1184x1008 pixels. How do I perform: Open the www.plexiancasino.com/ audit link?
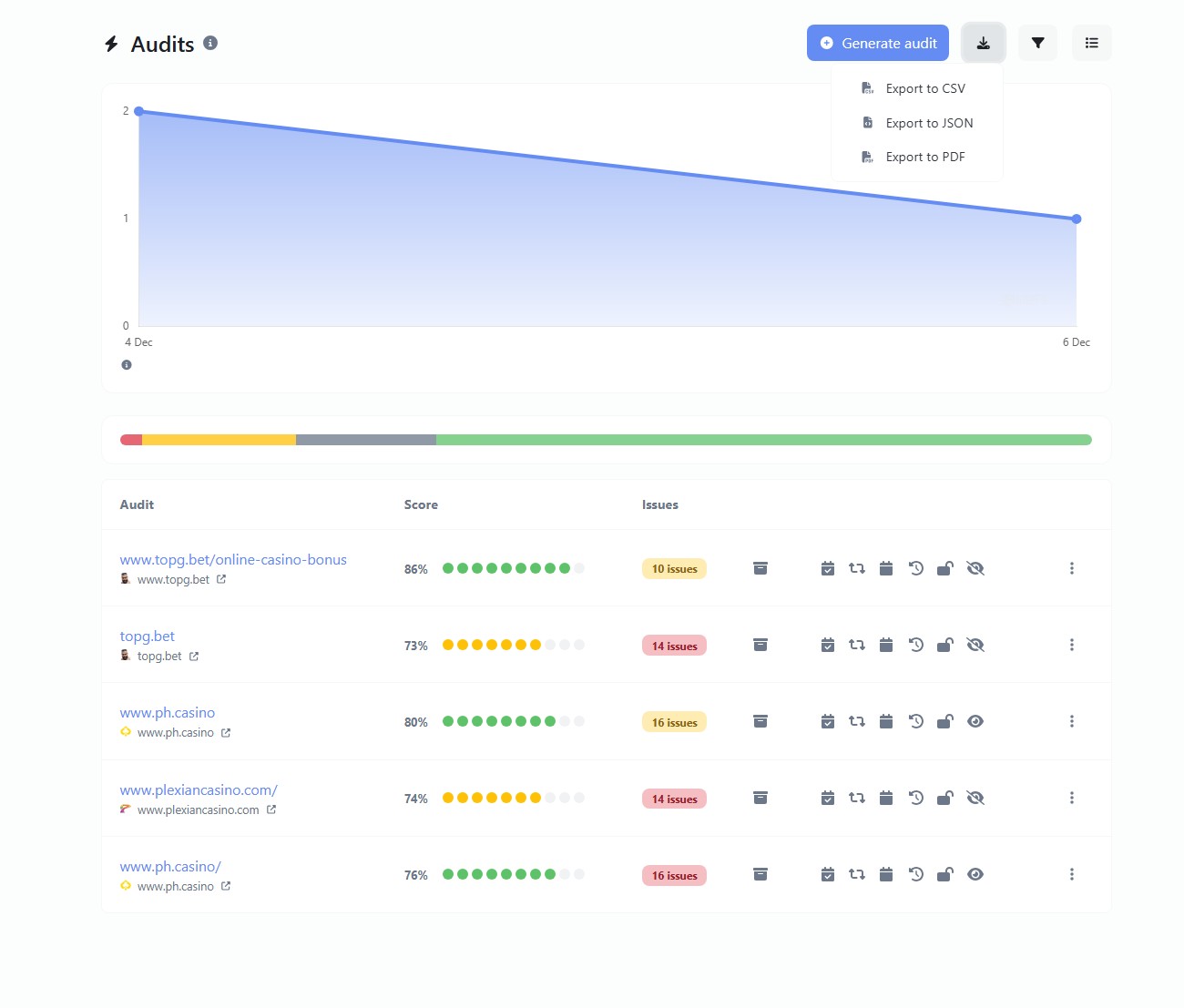198,789
